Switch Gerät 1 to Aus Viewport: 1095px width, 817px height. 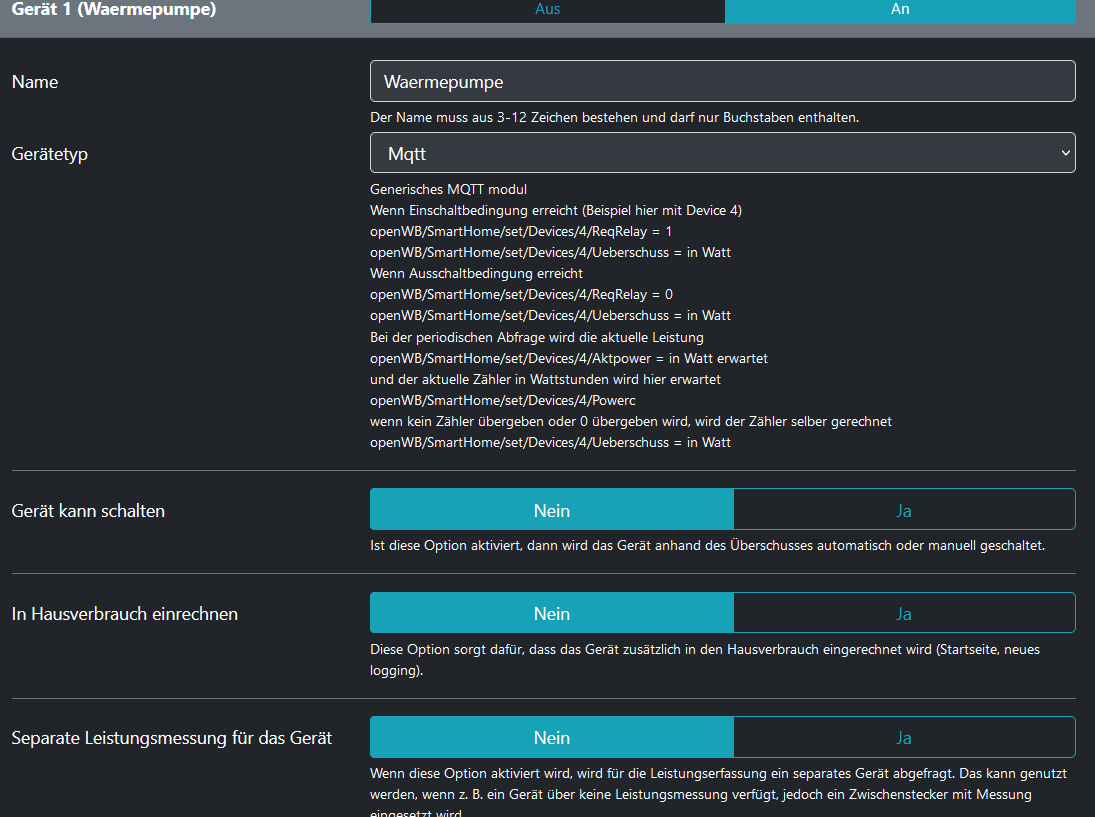tap(547, 10)
